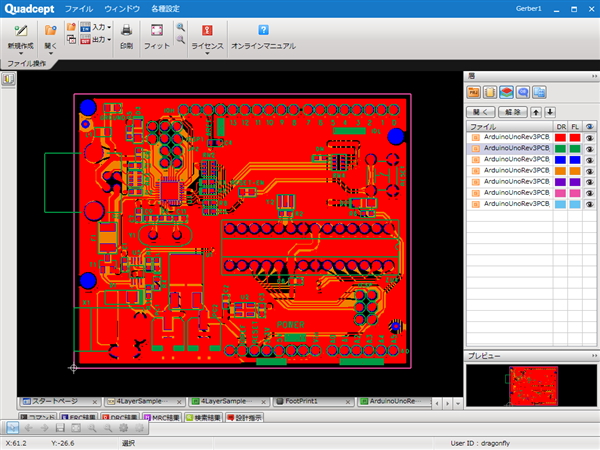Toggle visibility of the blue layer
The image size is (600, 450).
pyautogui.click(x=590, y=159)
